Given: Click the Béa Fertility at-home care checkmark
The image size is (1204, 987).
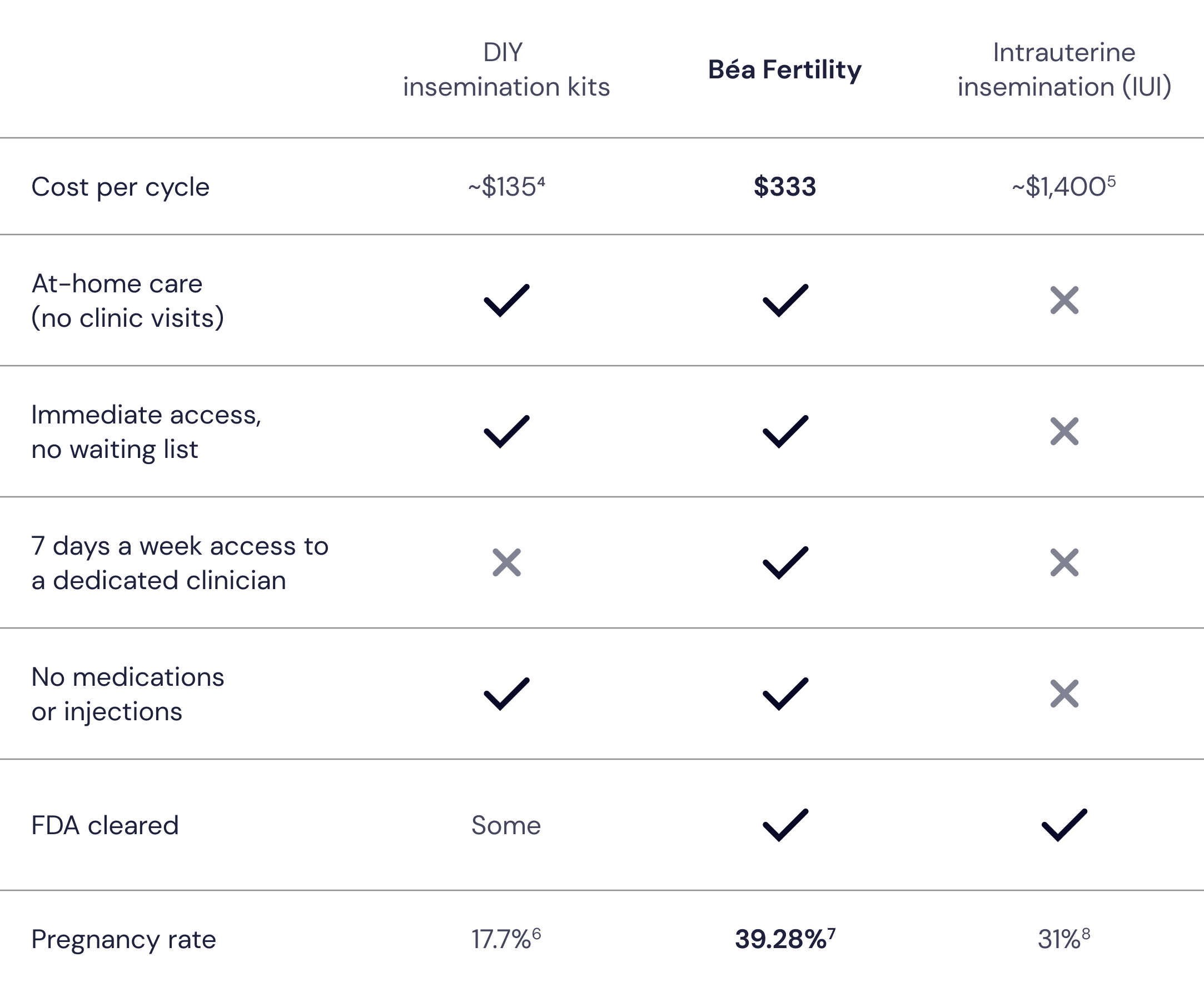Looking at the screenshot, I should point(785,300).
